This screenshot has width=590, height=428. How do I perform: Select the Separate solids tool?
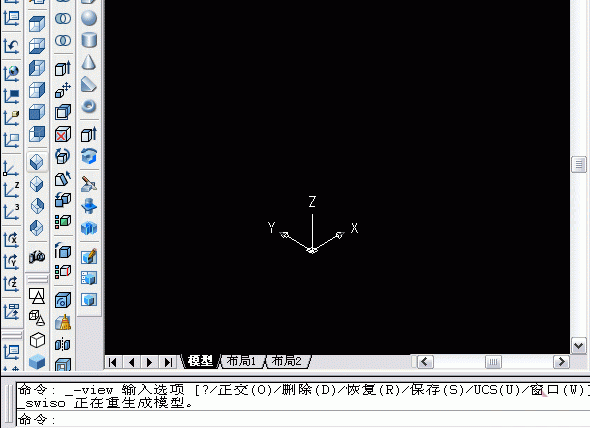coord(63,344)
